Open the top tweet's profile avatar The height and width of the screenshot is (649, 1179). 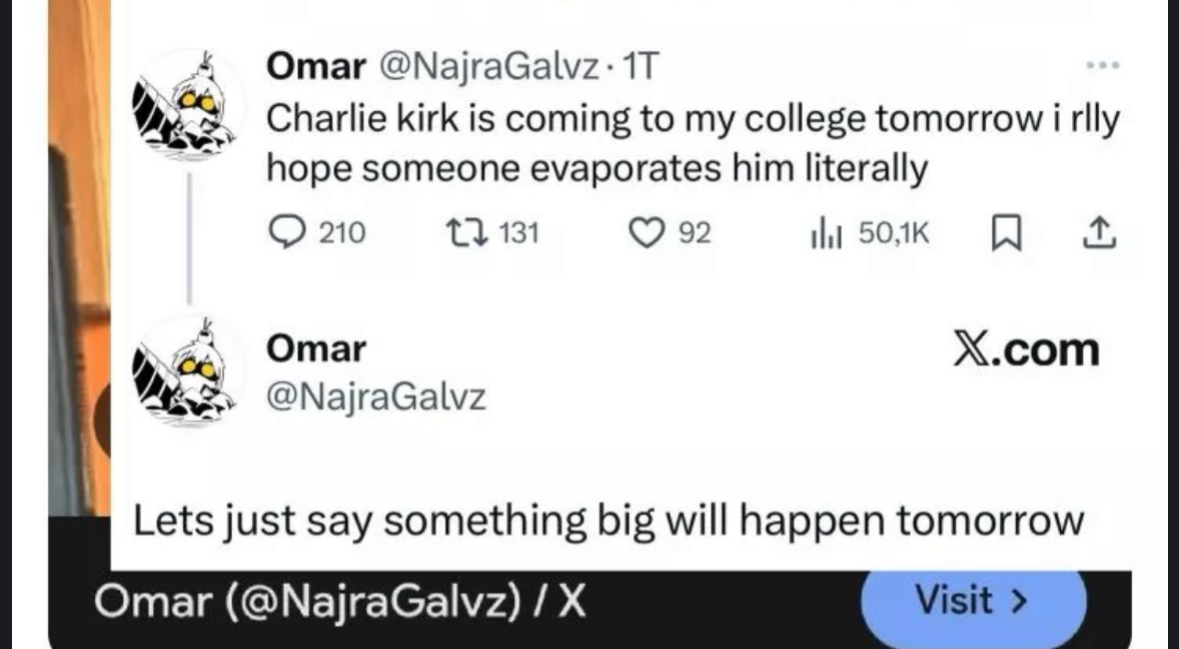pos(188,103)
